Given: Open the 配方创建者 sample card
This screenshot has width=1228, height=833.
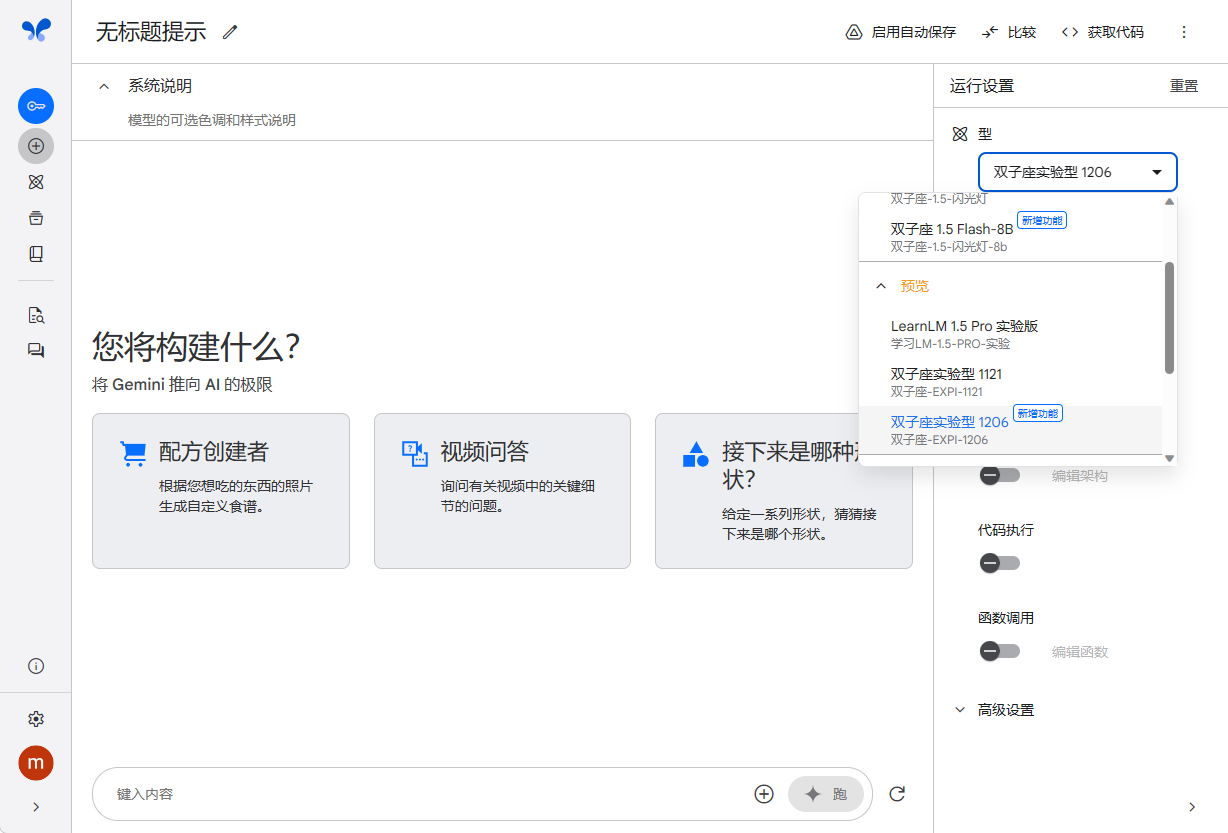Looking at the screenshot, I should (x=221, y=491).
